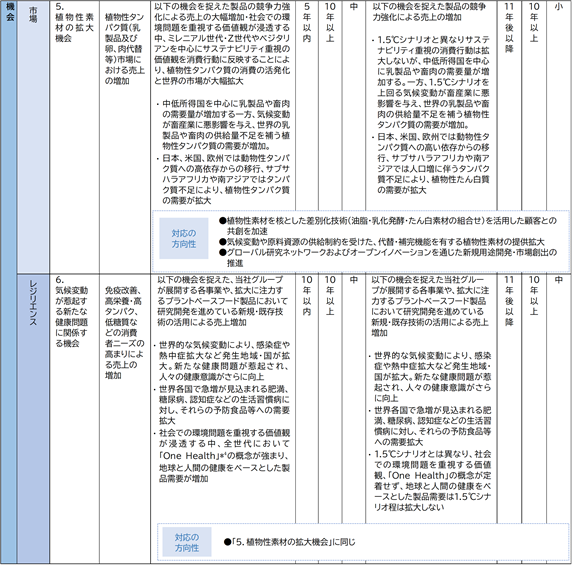Select the '小' impact cell

[x=558, y=7]
